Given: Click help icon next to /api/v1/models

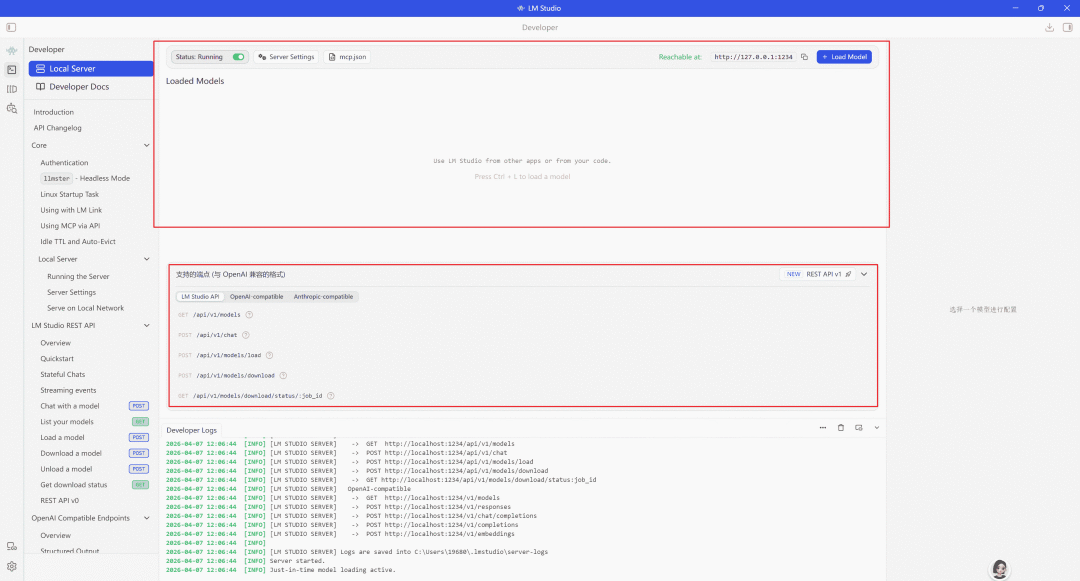Looking at the screenshot, I should tap(249, 315).
